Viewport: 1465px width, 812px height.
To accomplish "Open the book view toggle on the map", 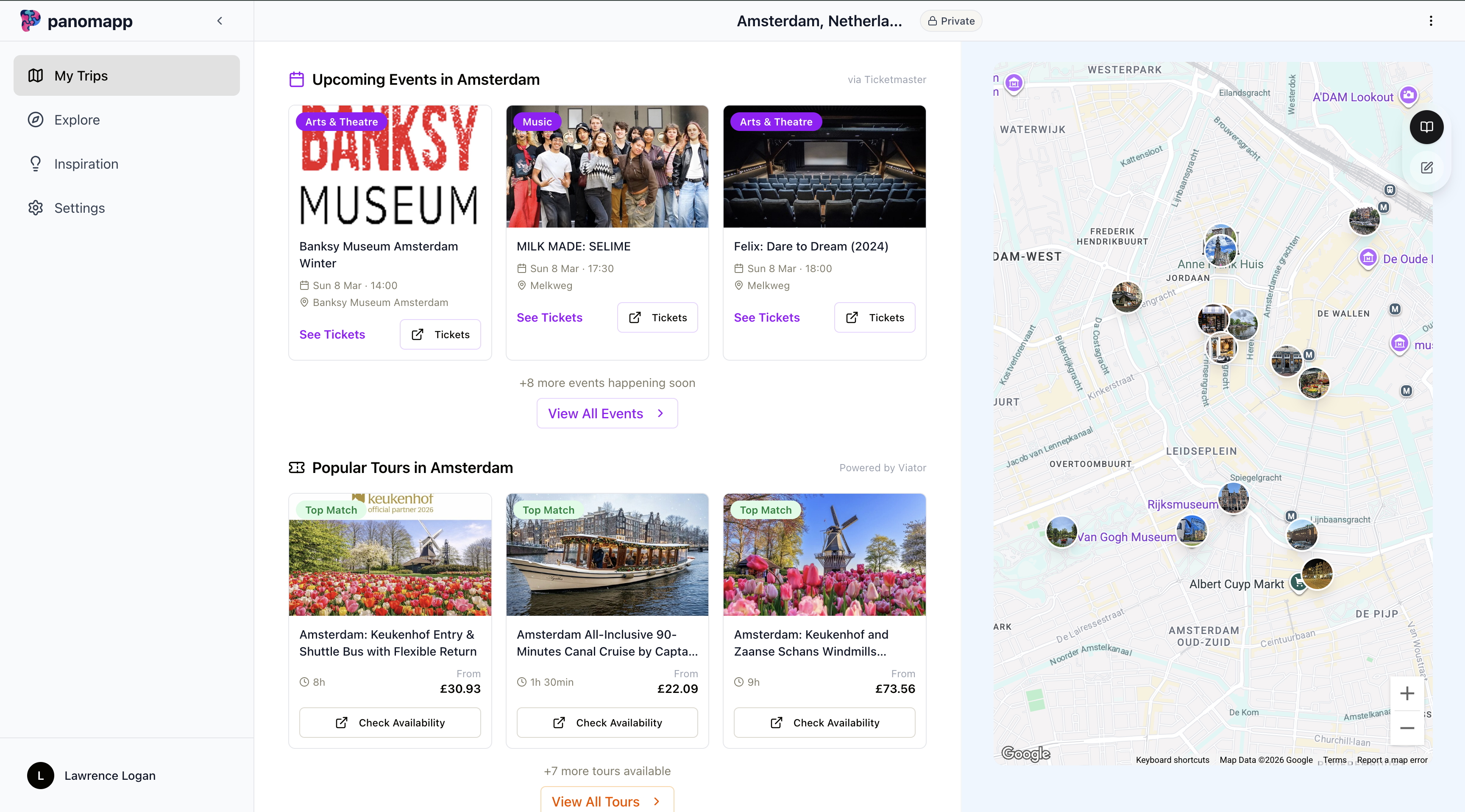I will point(1427,127).
